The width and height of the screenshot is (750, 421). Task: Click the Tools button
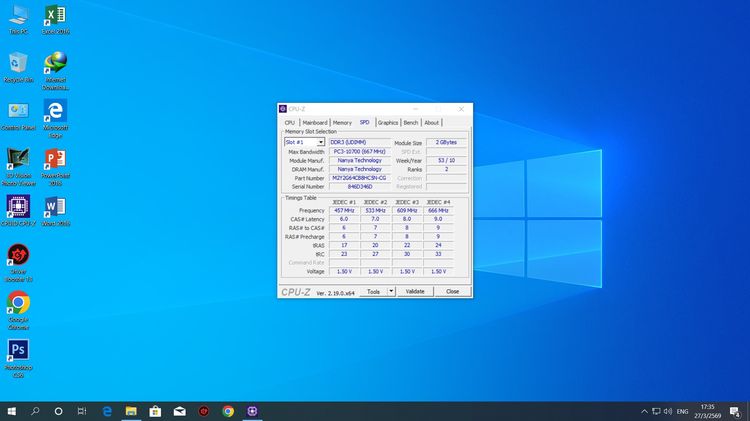373,291
